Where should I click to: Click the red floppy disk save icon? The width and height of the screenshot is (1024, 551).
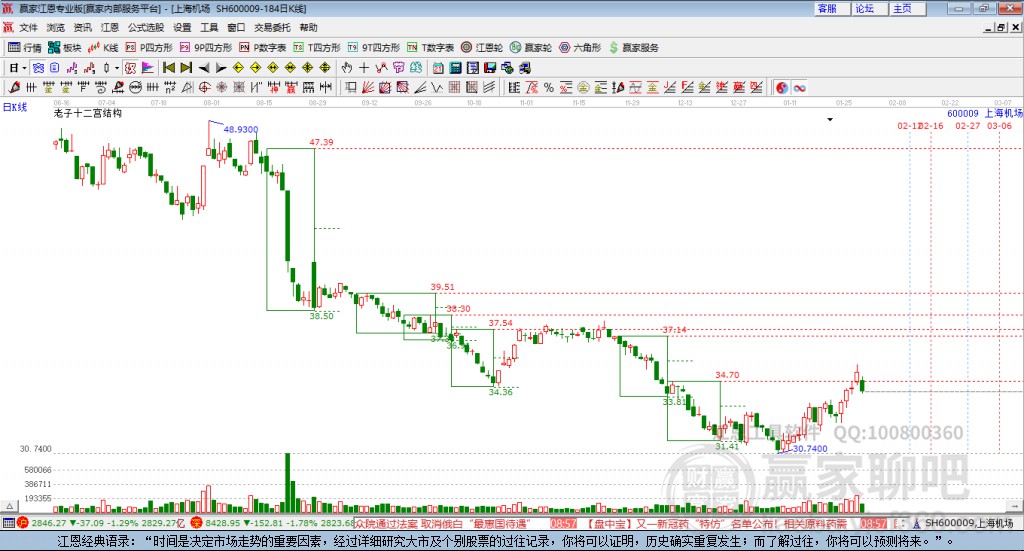pyautogui.click(x=490, y=68)
